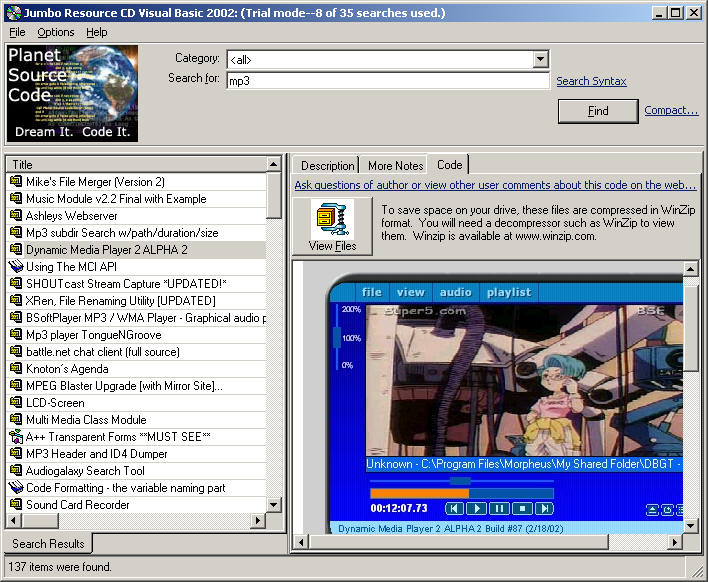Click results list scroll right arrow
Image resolution: width=708 pixels, height=582 pixels.
(258, 520)
